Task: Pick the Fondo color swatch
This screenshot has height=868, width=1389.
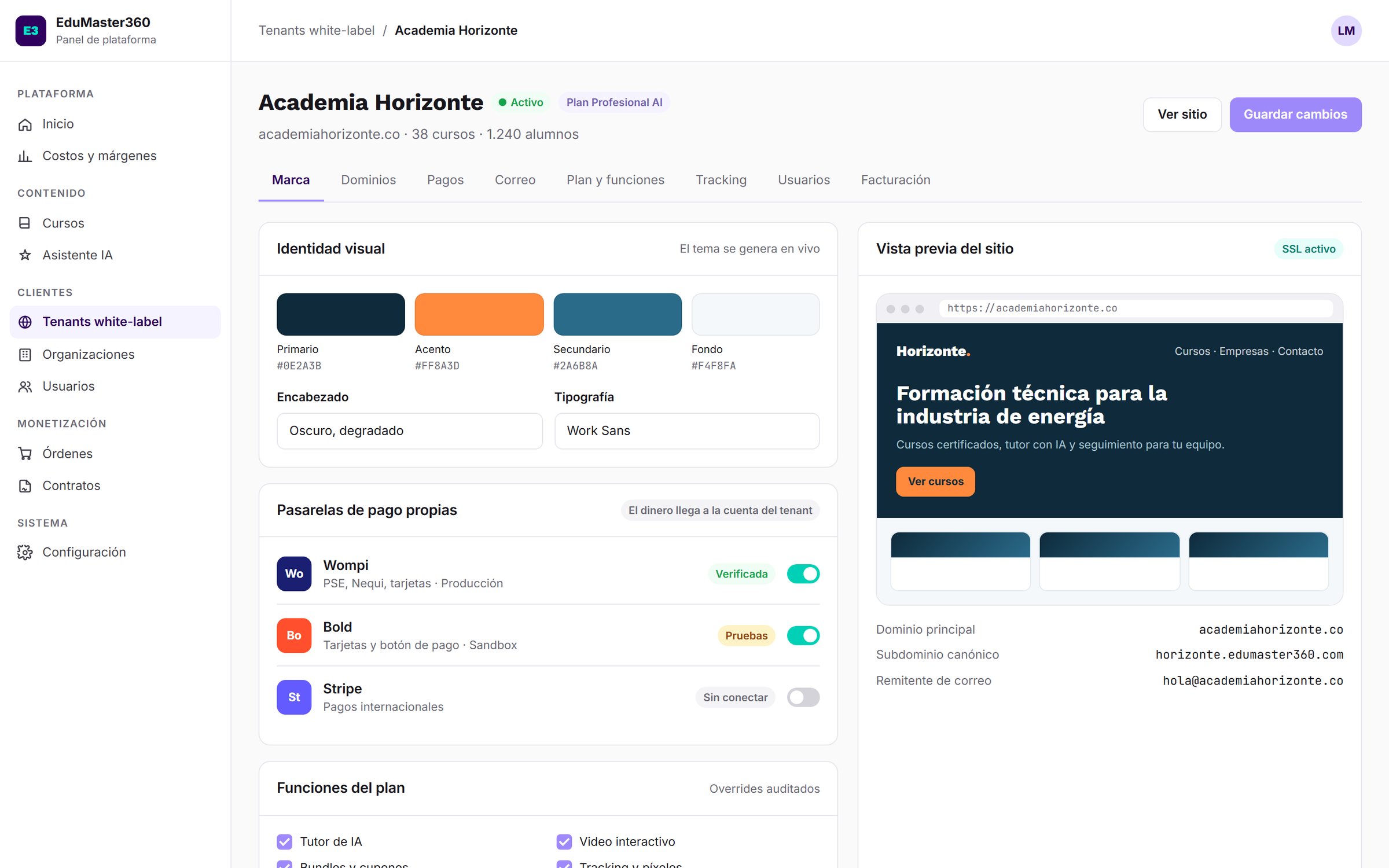Action: pos(756,314)
